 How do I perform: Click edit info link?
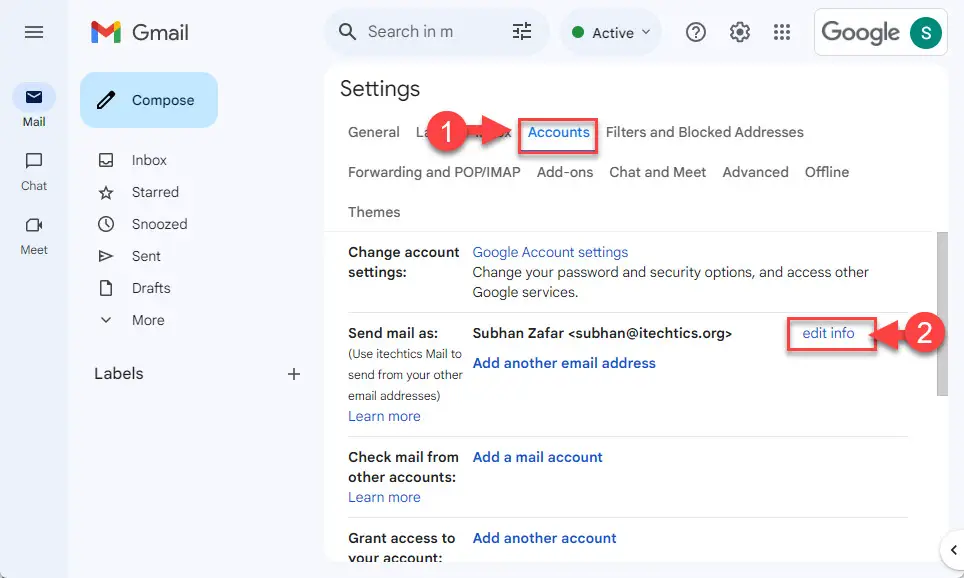click(828, 333)
